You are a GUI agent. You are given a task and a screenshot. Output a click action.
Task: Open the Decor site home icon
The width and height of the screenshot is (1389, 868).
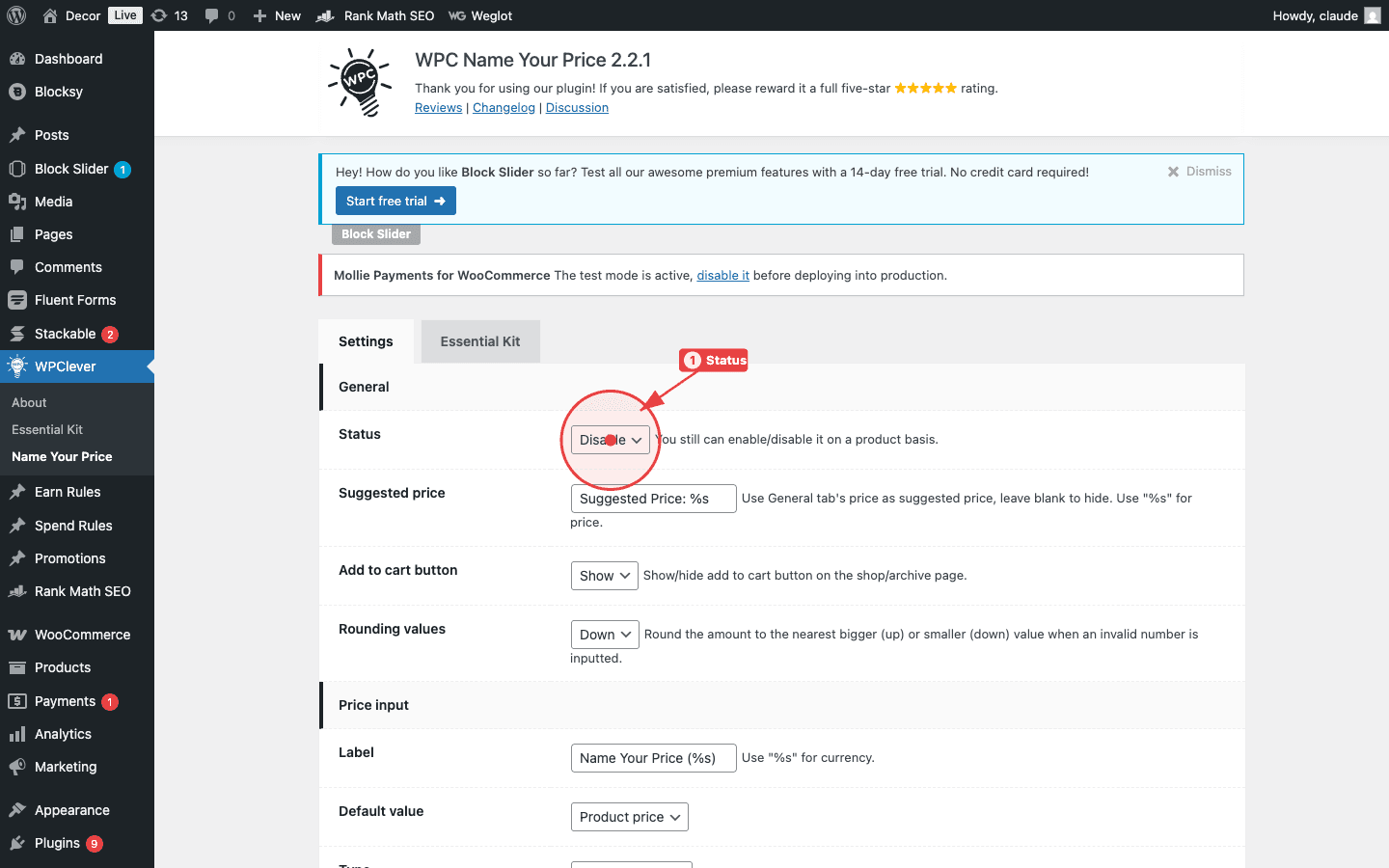coord(50,15)
